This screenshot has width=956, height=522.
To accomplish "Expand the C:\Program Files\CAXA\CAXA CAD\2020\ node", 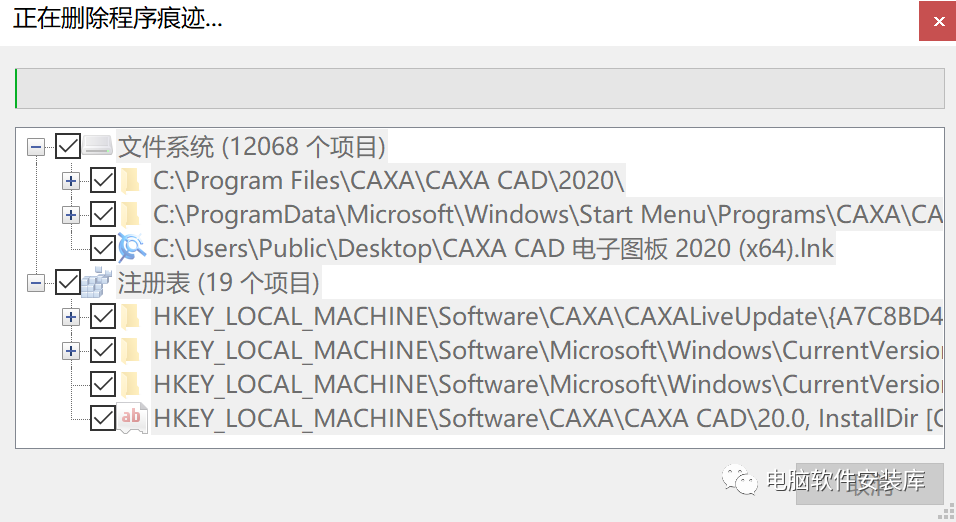I will [71, 181].
